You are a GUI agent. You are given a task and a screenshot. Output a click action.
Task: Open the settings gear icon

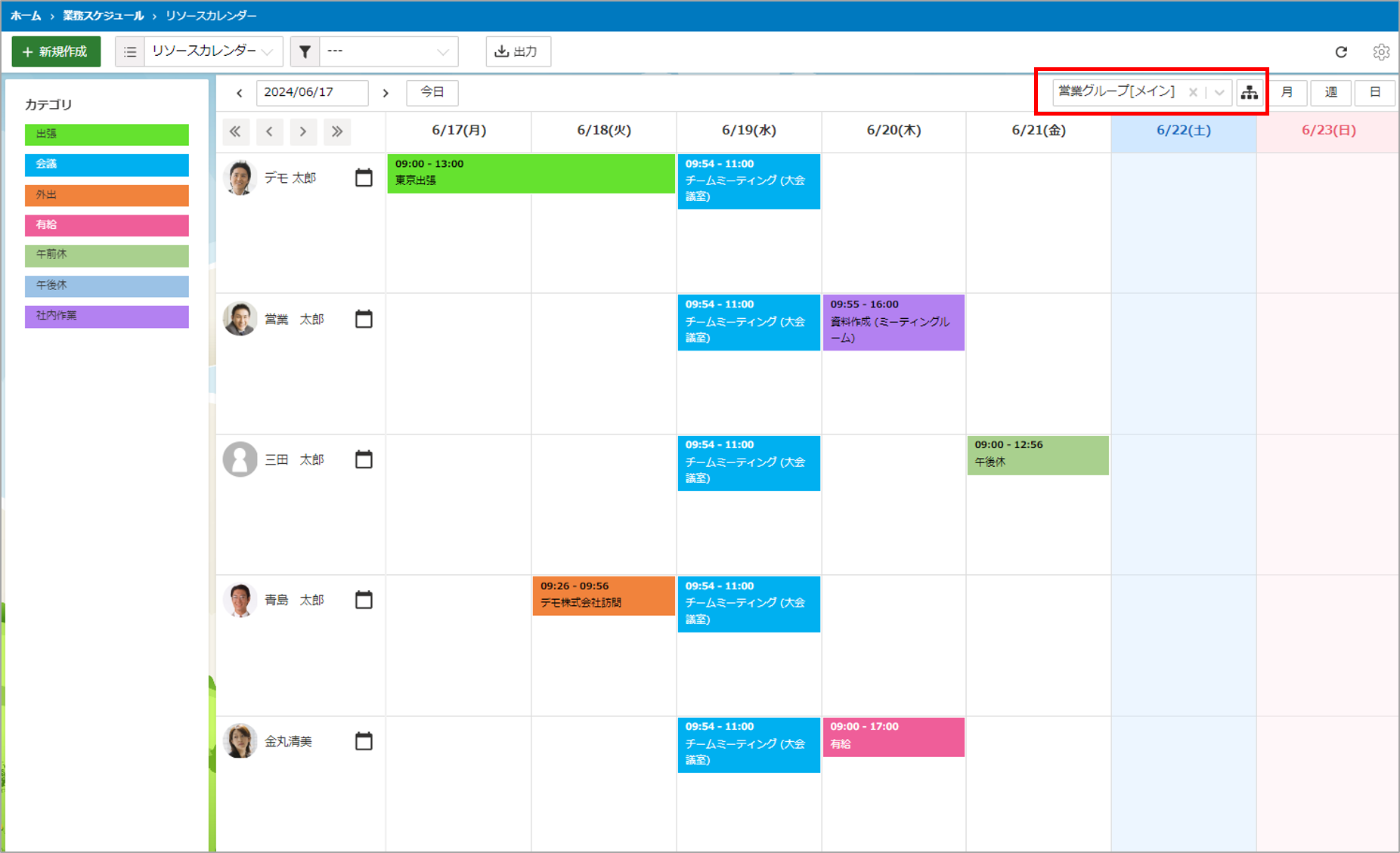point(1381,52)
